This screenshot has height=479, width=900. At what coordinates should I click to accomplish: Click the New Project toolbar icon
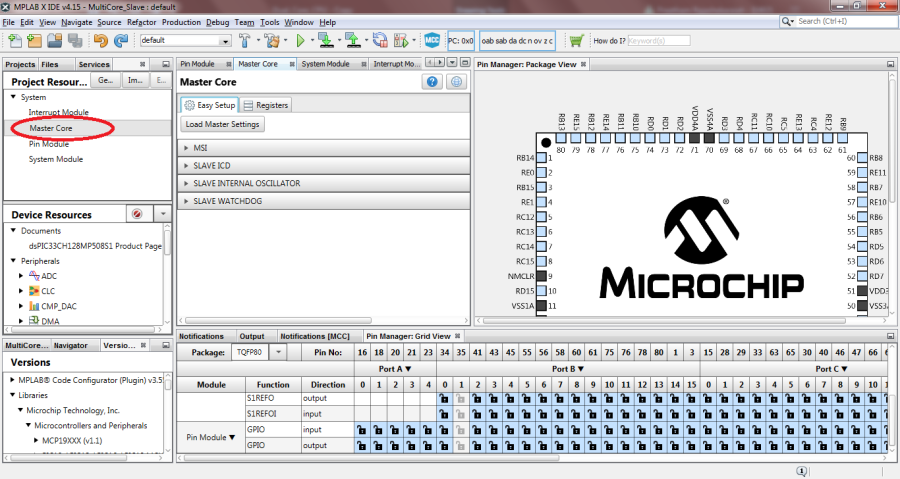(35, 41)
